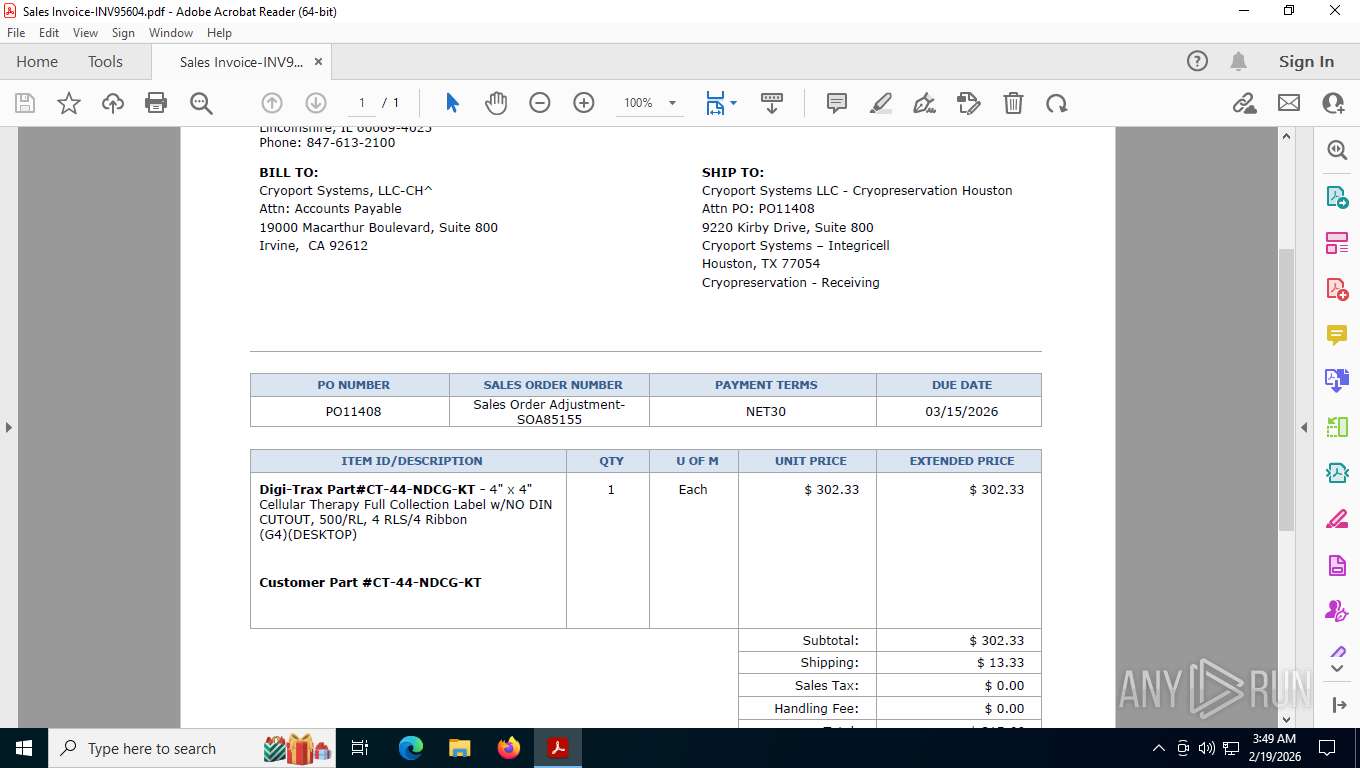Viewport: 1360px width, 768px height.
Task: Open notifications bell
Action: point(1238,61)
